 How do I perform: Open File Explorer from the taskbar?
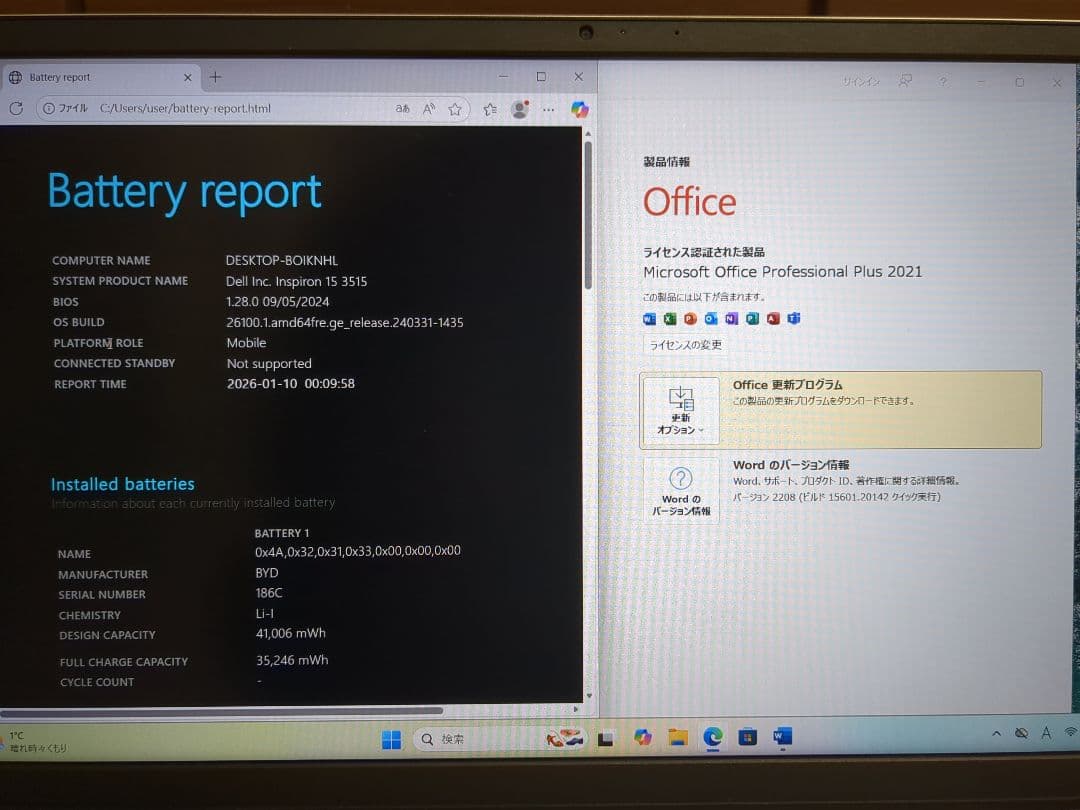(x=678, y=739)
